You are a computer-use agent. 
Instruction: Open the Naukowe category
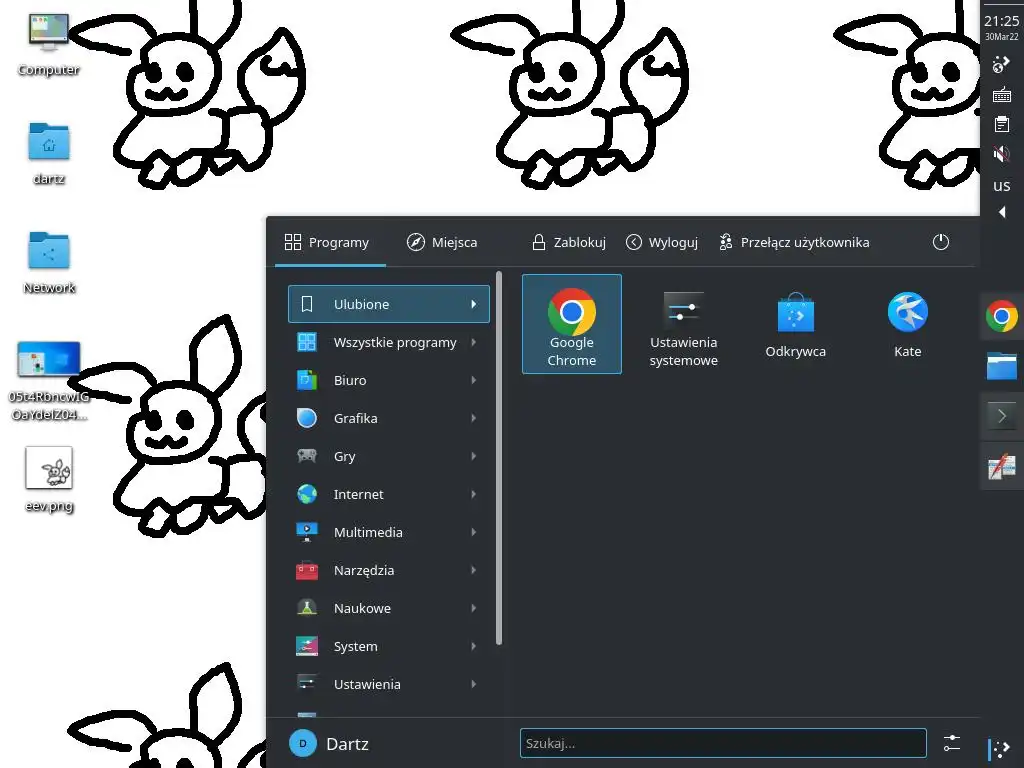(389, 608)
